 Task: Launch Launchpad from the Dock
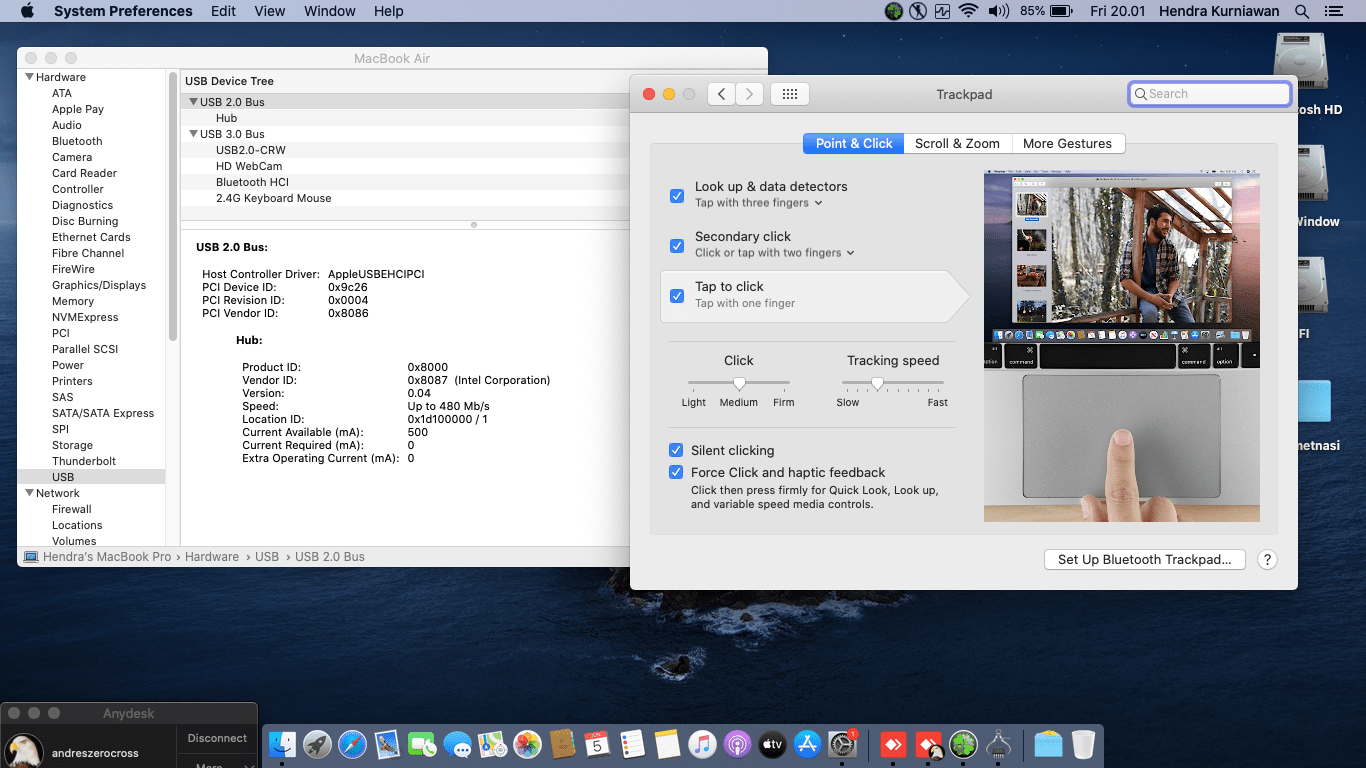click(318, 744)
